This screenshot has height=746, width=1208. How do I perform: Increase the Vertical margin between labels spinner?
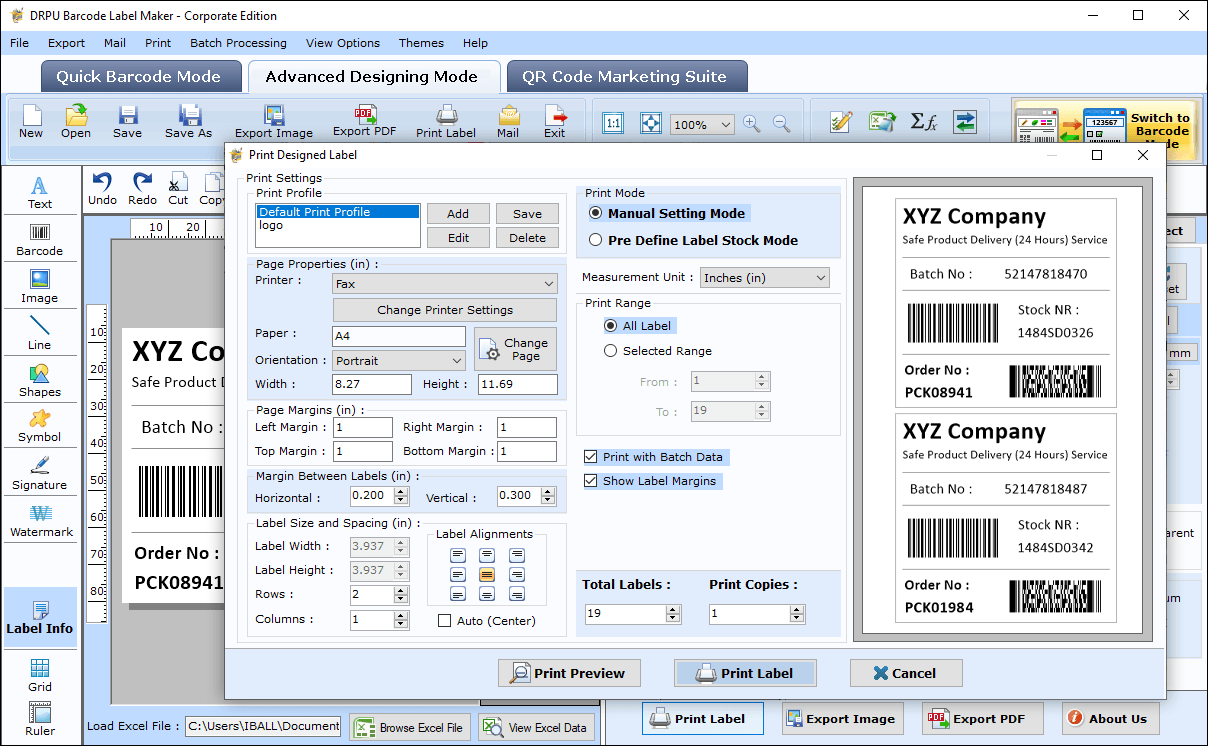pos(547,491)
